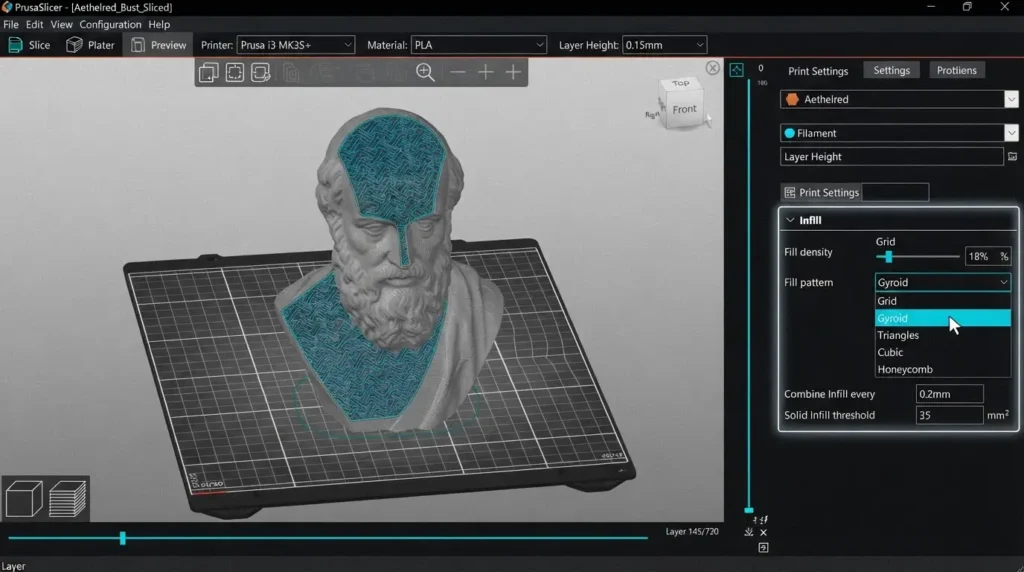
Task: Click the search box next to Print Settings
Action: pos(895,193)
